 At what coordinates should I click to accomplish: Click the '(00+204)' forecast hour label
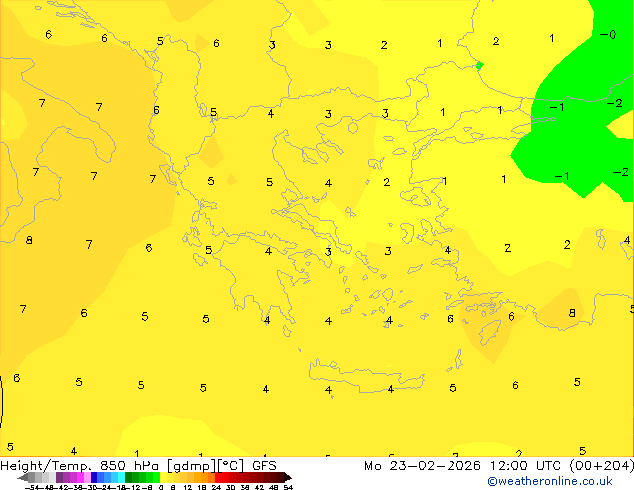pyautogui.click(x=602, y=466)
